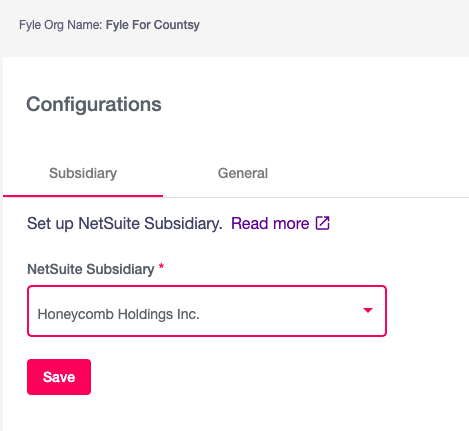Click the Fyle Org Name label
469x431 pixels.
(60, 25)
